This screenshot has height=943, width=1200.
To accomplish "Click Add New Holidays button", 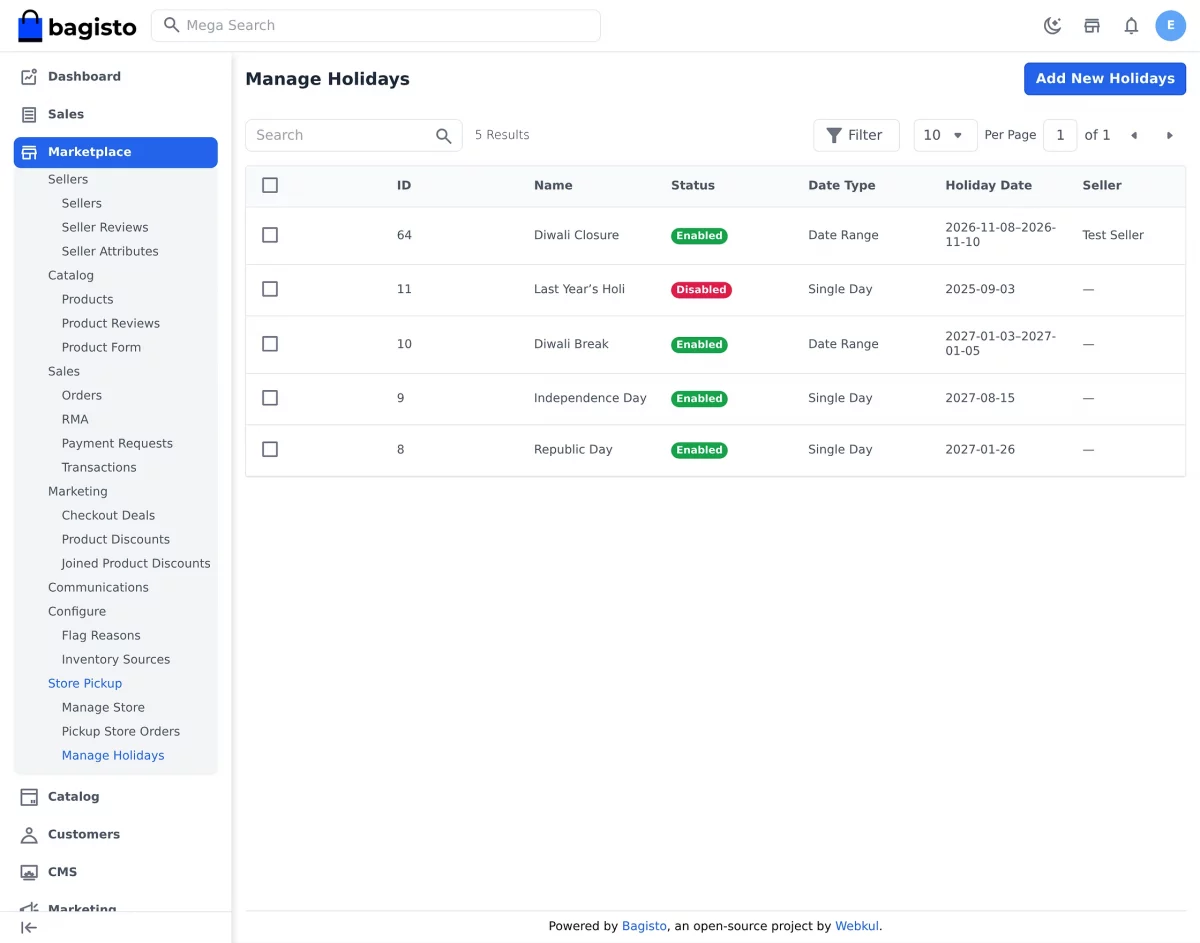I will pos(1105,79).
